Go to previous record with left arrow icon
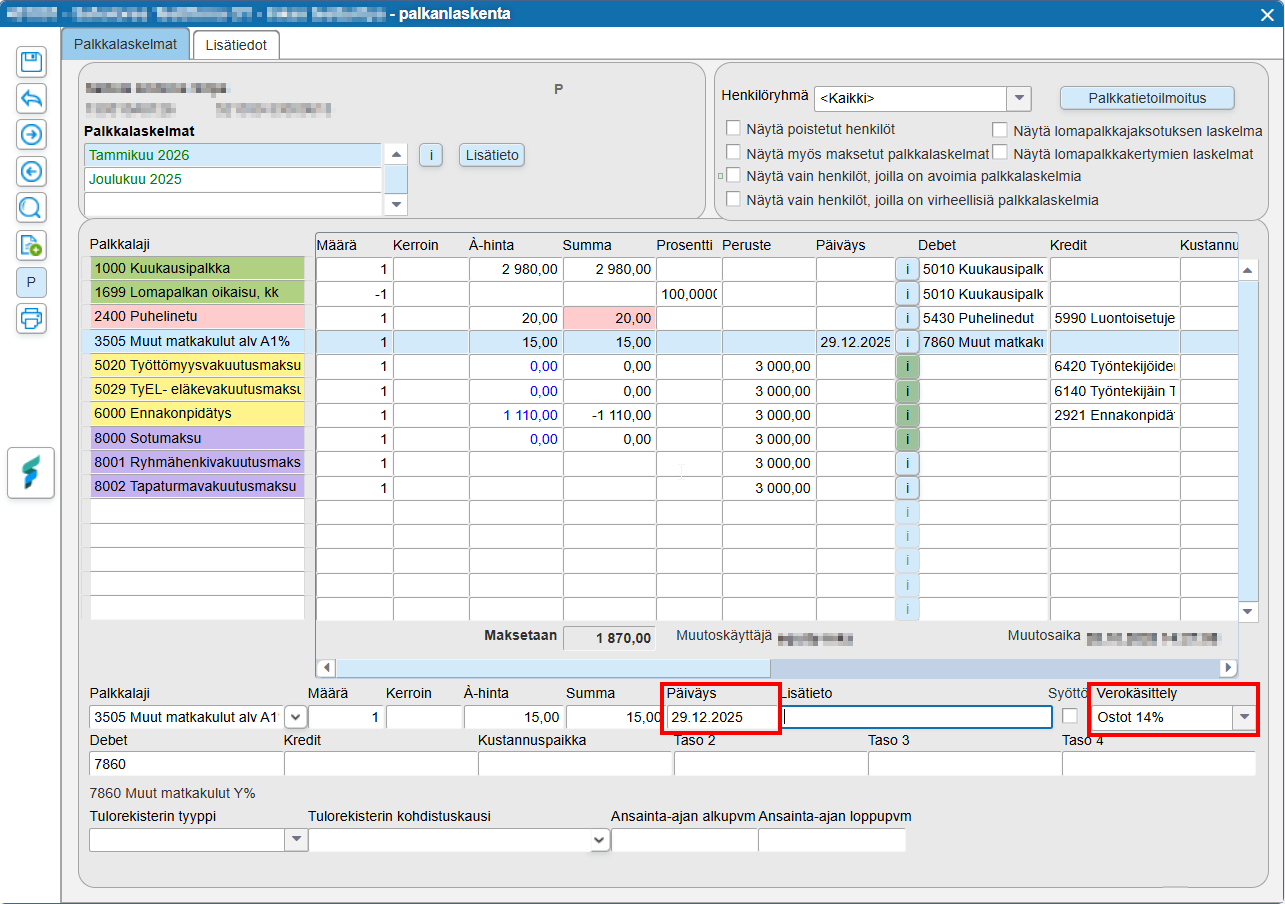The height and width of the screenshot is (904, 1285). (31, 171)
